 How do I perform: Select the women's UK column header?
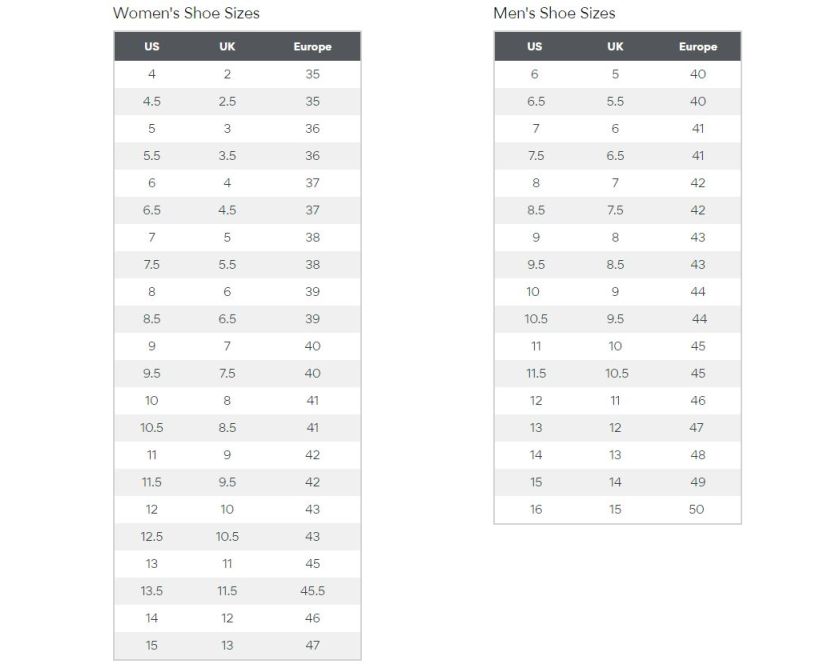click(x=227, y=47)
